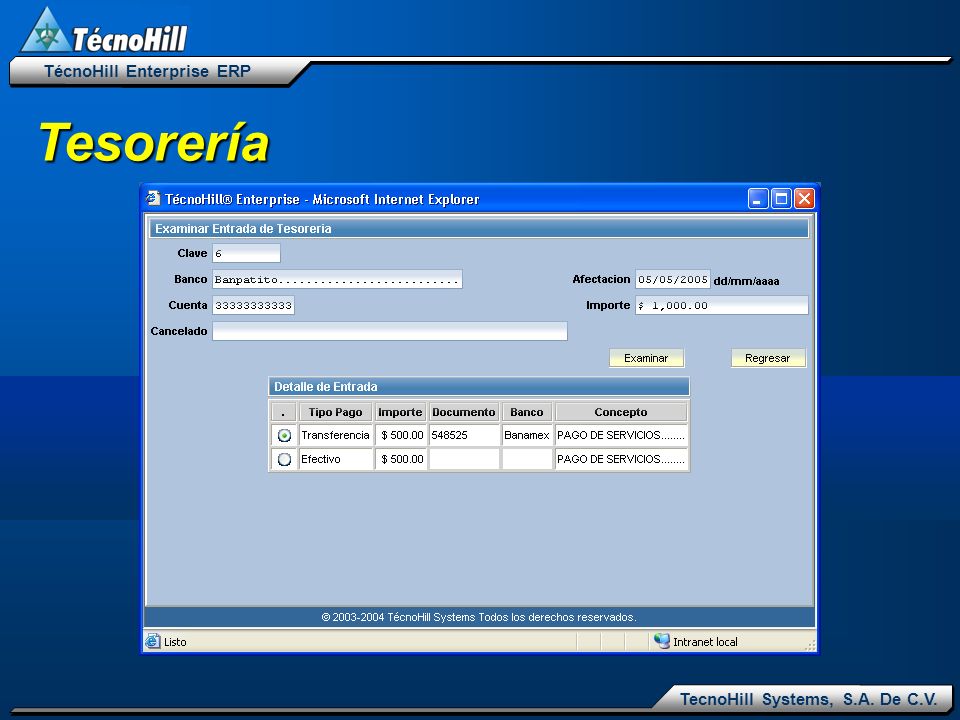Image resolution: width=960 pixels, height=720 pixels.
Task: Maximize the Internet Explorer window
Action: [x=781, y=199]
